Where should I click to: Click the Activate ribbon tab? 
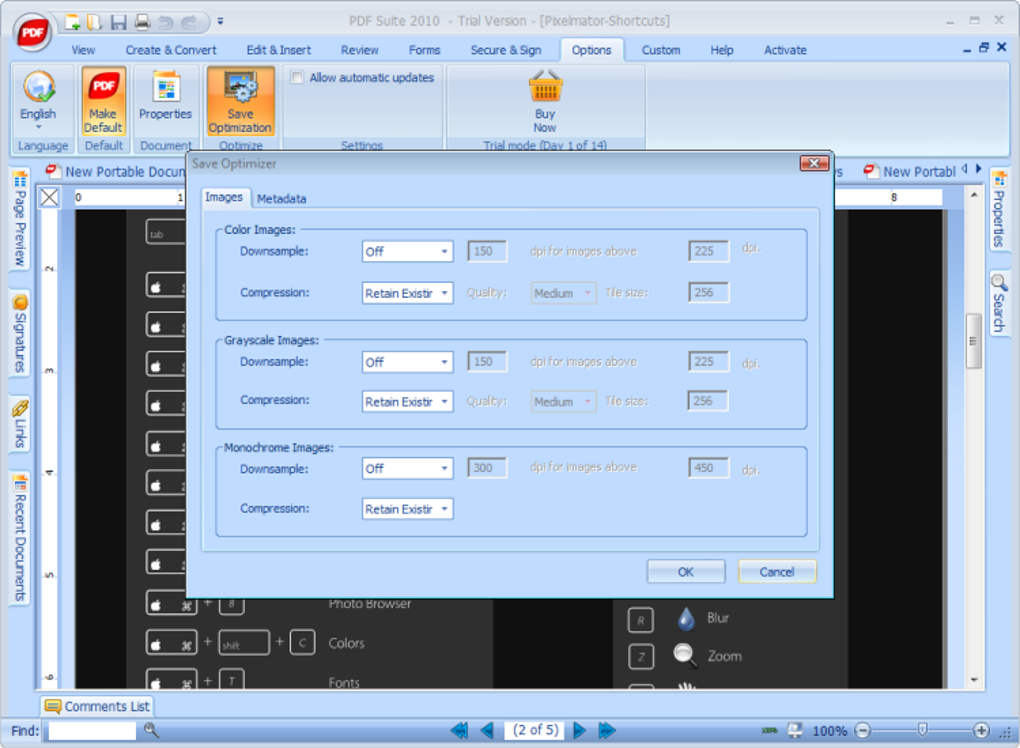tap(785, 50)
